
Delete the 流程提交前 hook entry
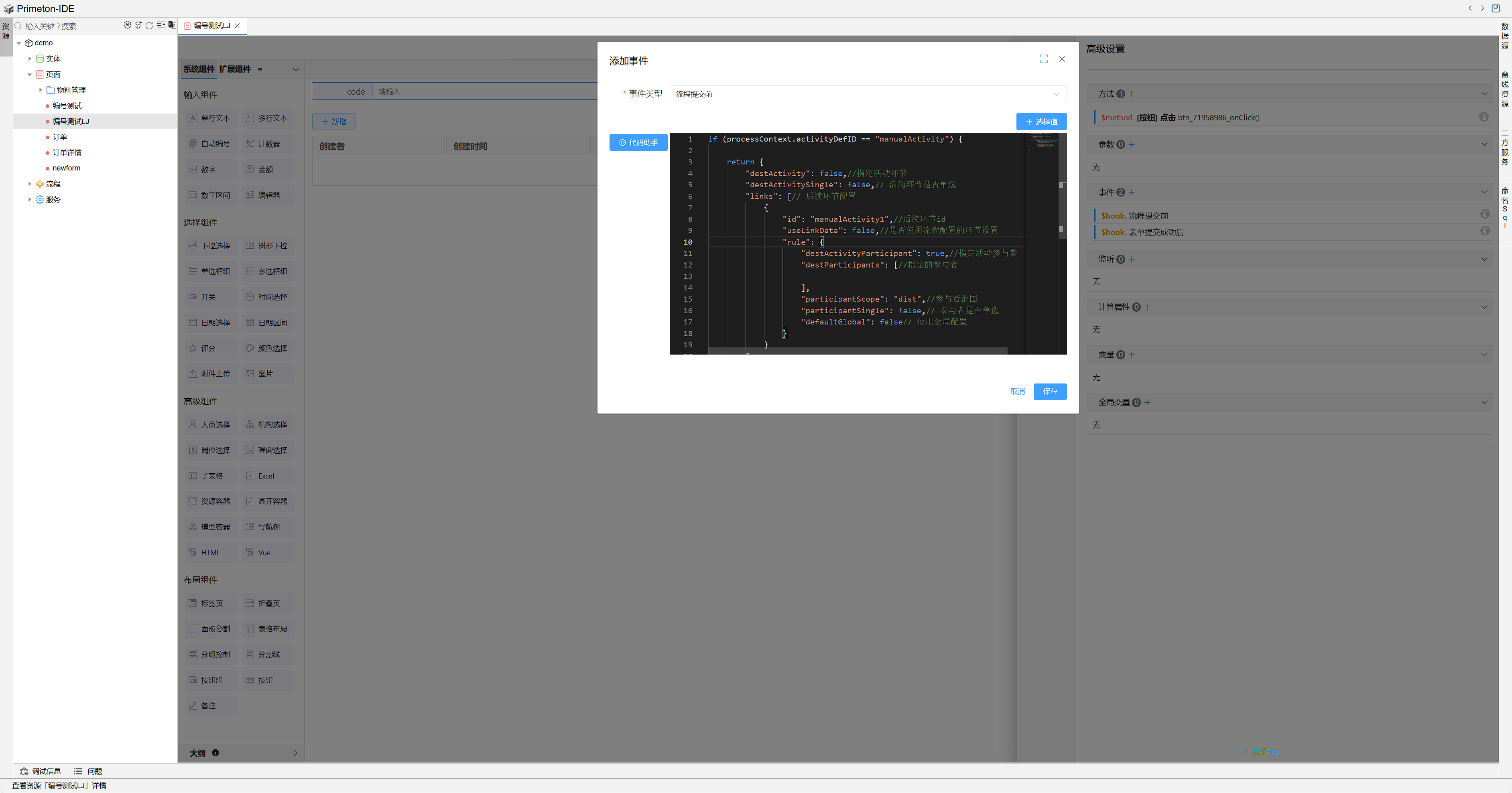point(1484,215)
